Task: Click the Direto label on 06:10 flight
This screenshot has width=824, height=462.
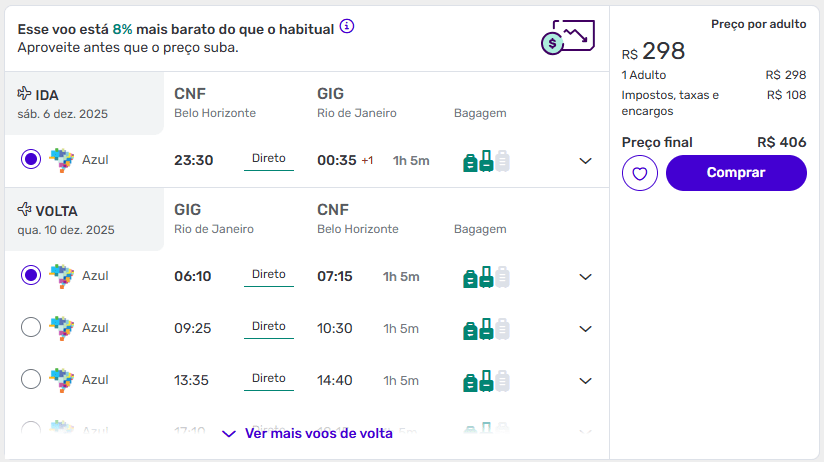Action: click(269, 275)
